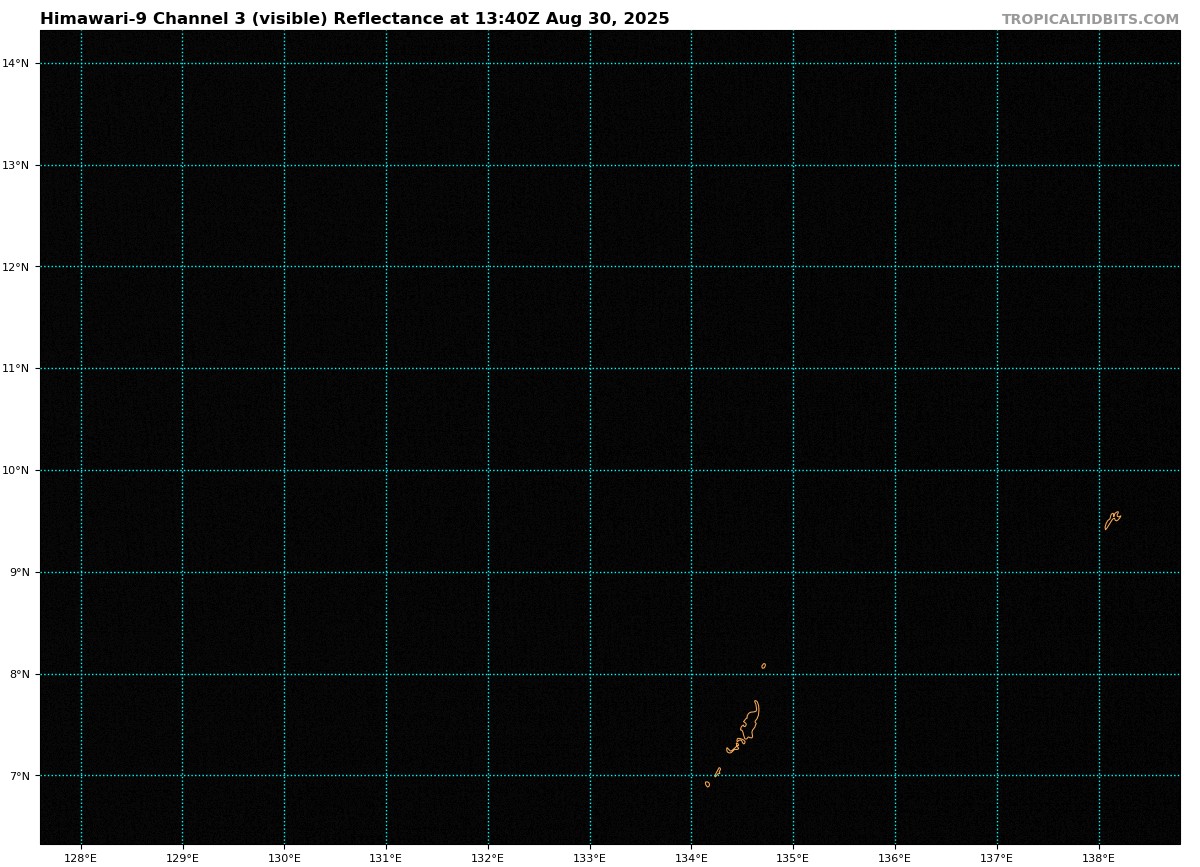Click the 135°E longitude label
Viewport: 1200px width, 867px height.
pos(793,858)
